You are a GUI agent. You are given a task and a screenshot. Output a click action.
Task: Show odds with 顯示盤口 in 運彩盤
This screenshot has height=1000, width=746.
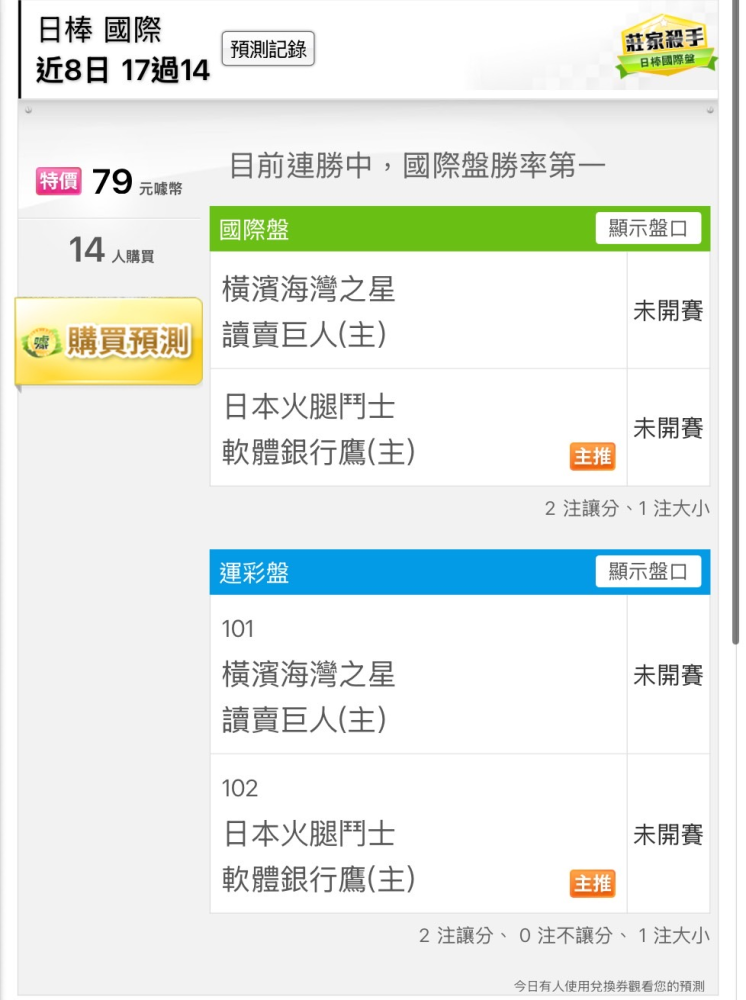click(648, 571)
